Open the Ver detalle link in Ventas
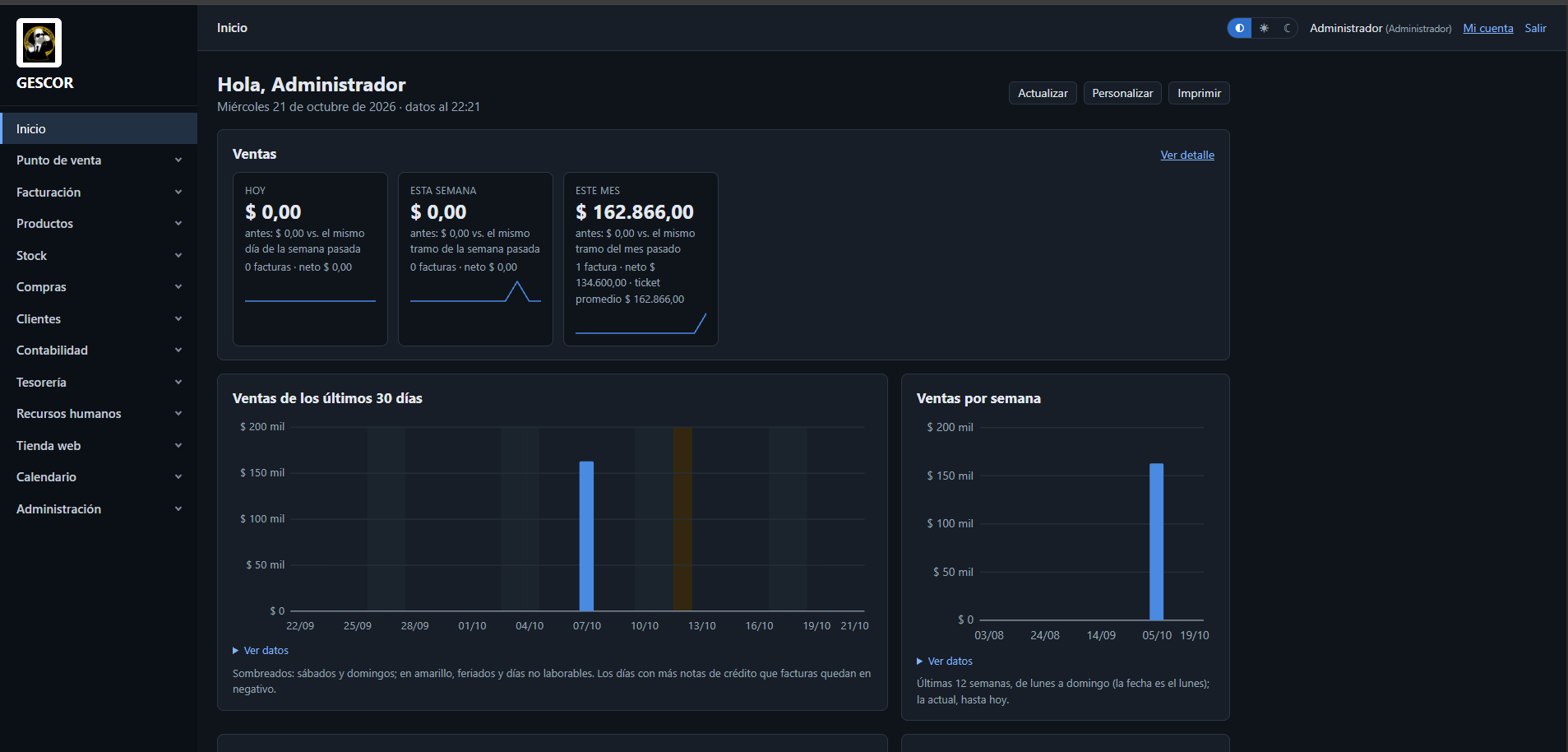The height and width of the screenshot is (752, 1568). point(1187,155)
